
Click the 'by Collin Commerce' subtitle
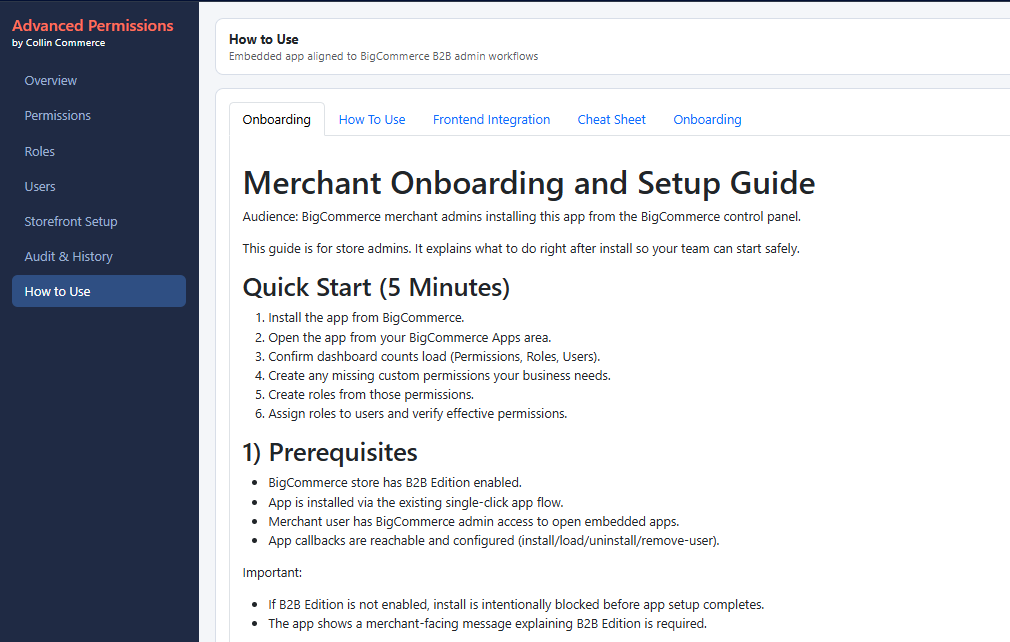tap(59, 43)
